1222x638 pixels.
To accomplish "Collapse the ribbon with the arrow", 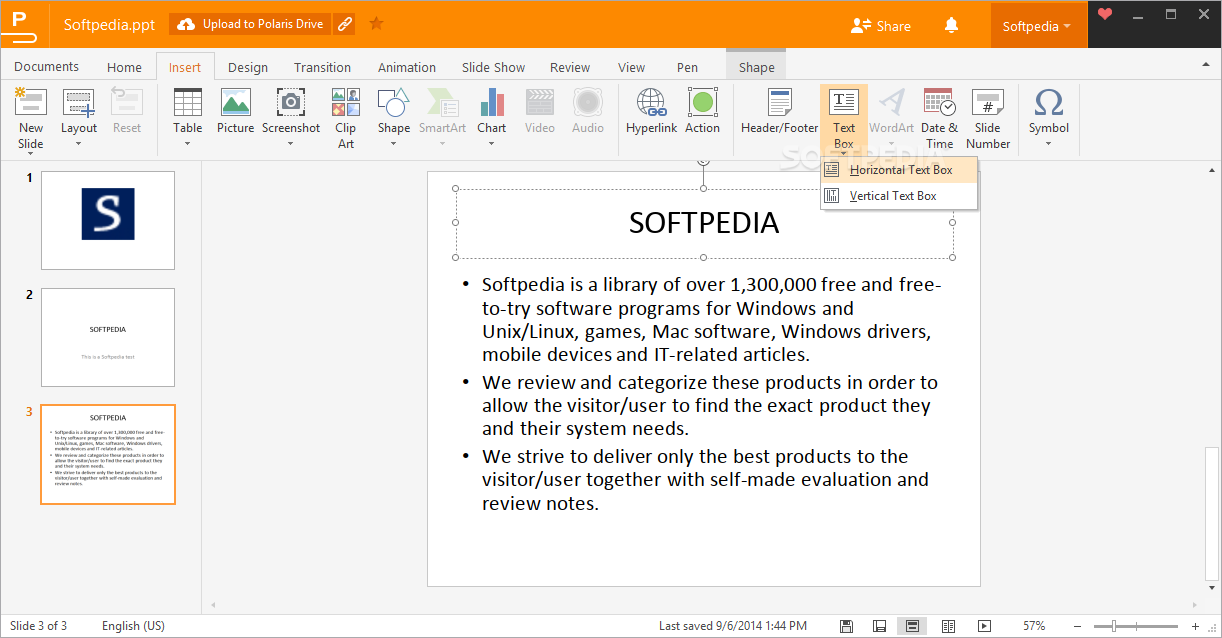I will click(1205, 65).
